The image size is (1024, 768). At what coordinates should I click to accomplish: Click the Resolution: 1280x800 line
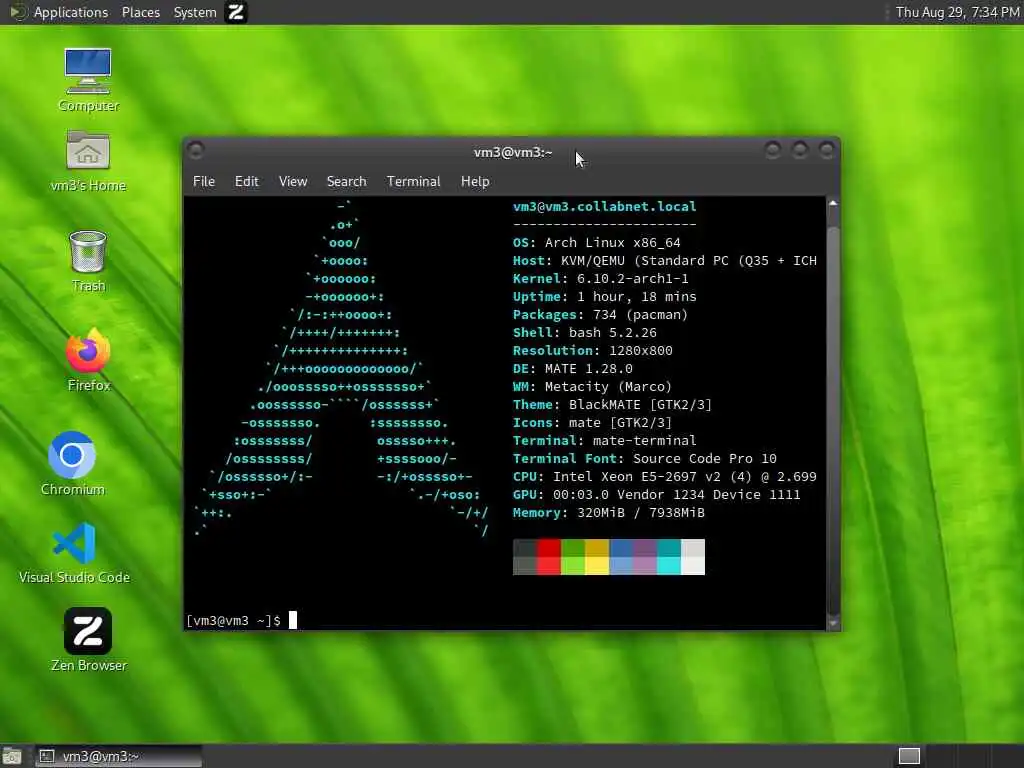coord(593,351)
